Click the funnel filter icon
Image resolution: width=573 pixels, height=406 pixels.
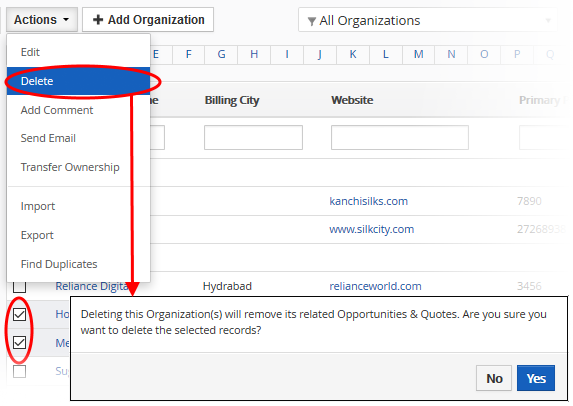click(x=311, y=22)
